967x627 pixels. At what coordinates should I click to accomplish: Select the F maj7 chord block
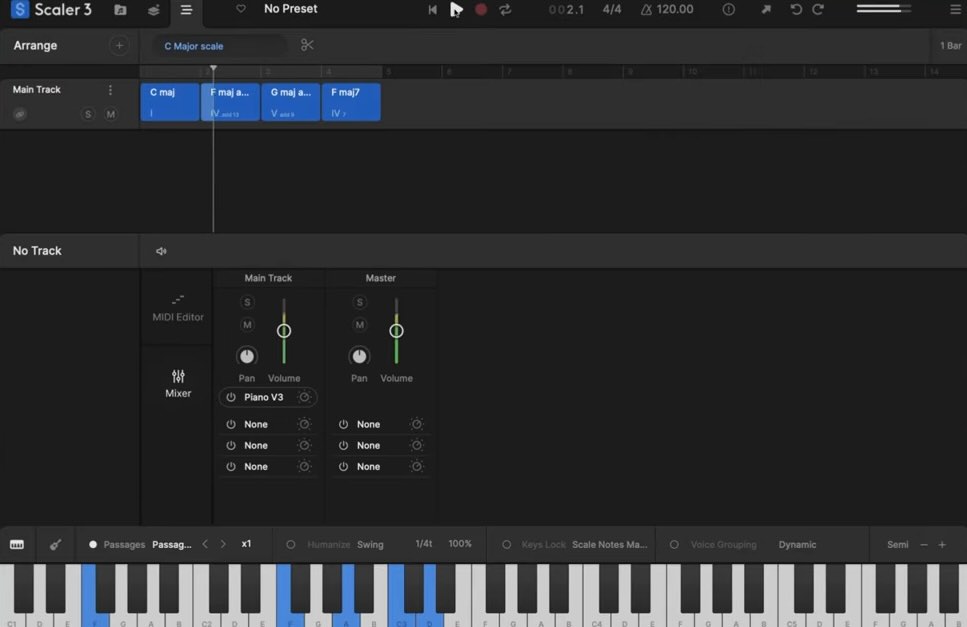[x=350, y=101]
